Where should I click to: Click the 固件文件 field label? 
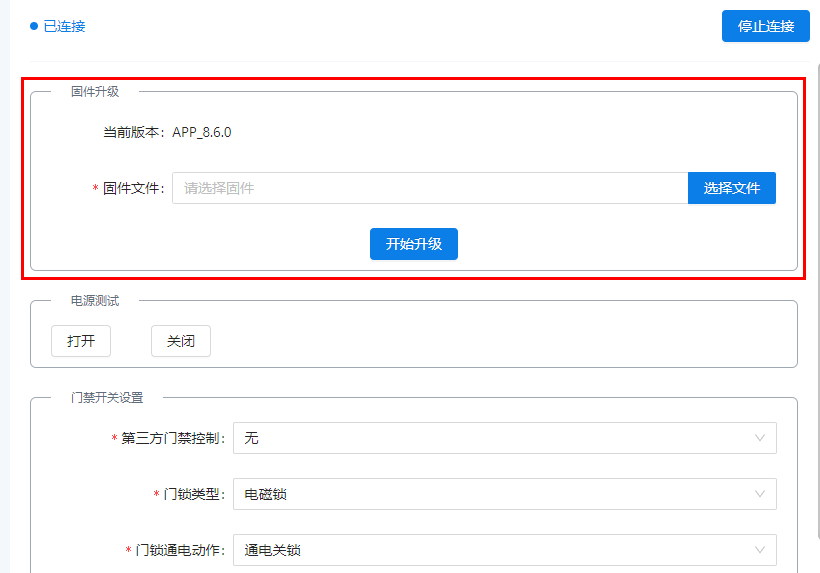click(133, 188)
